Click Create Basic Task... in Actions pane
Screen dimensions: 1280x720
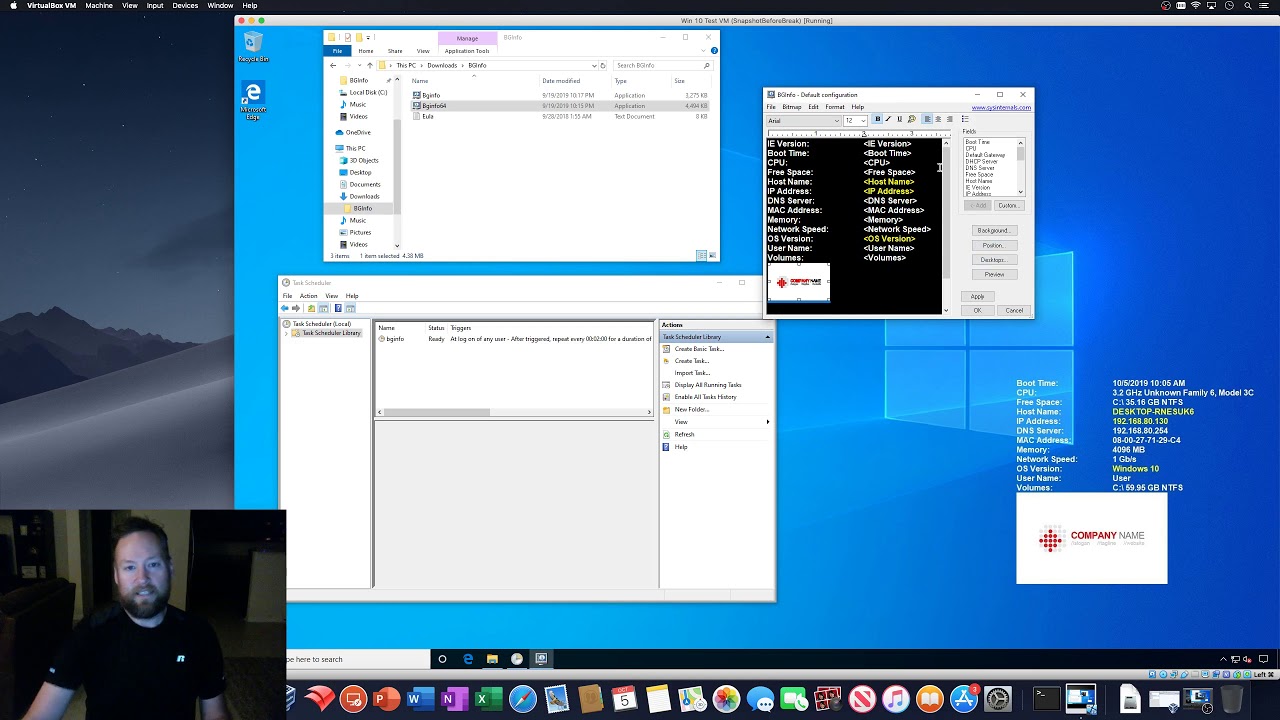[698, 349]
